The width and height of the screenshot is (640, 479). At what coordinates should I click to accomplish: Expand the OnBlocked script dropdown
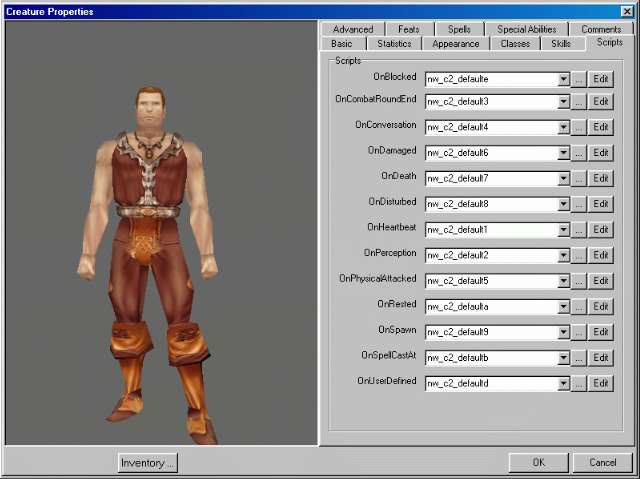[x=563, y=79]
